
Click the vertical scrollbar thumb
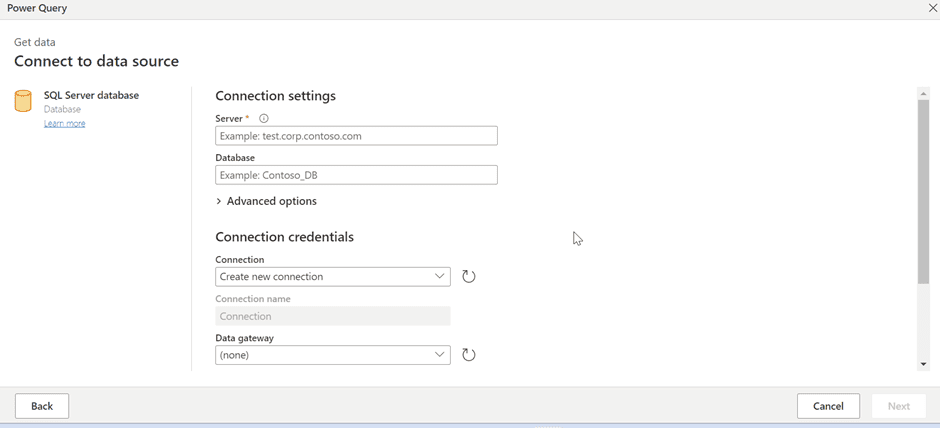[x=923, y=191]
